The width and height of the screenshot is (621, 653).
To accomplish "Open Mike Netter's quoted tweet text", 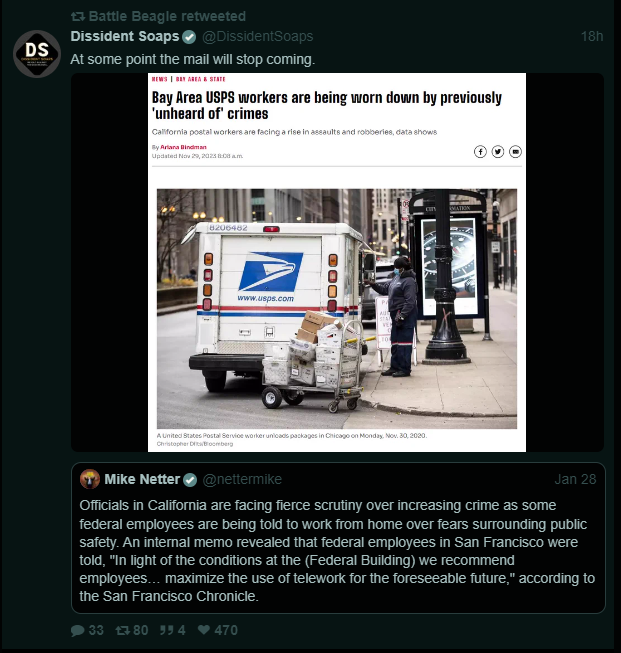I will tap(337, 551).
